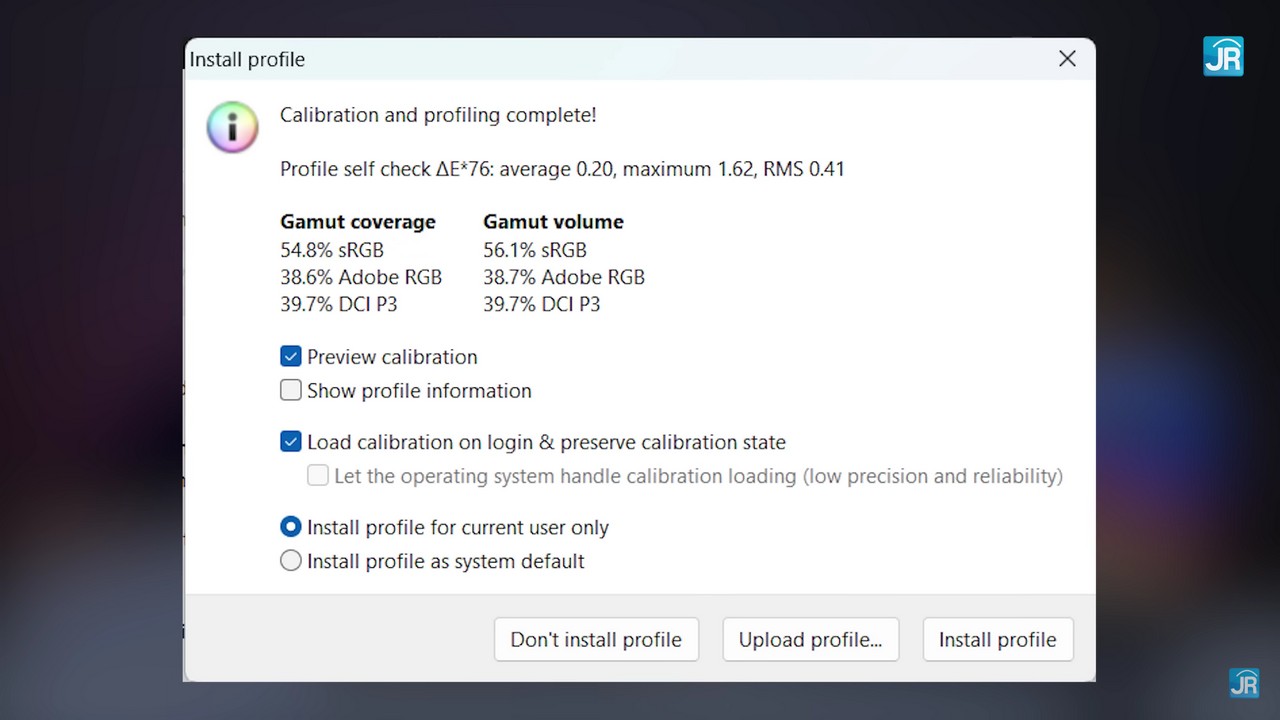Select Install profile for current user only
The image size is (1280, 720).
(x=291, y=527)
